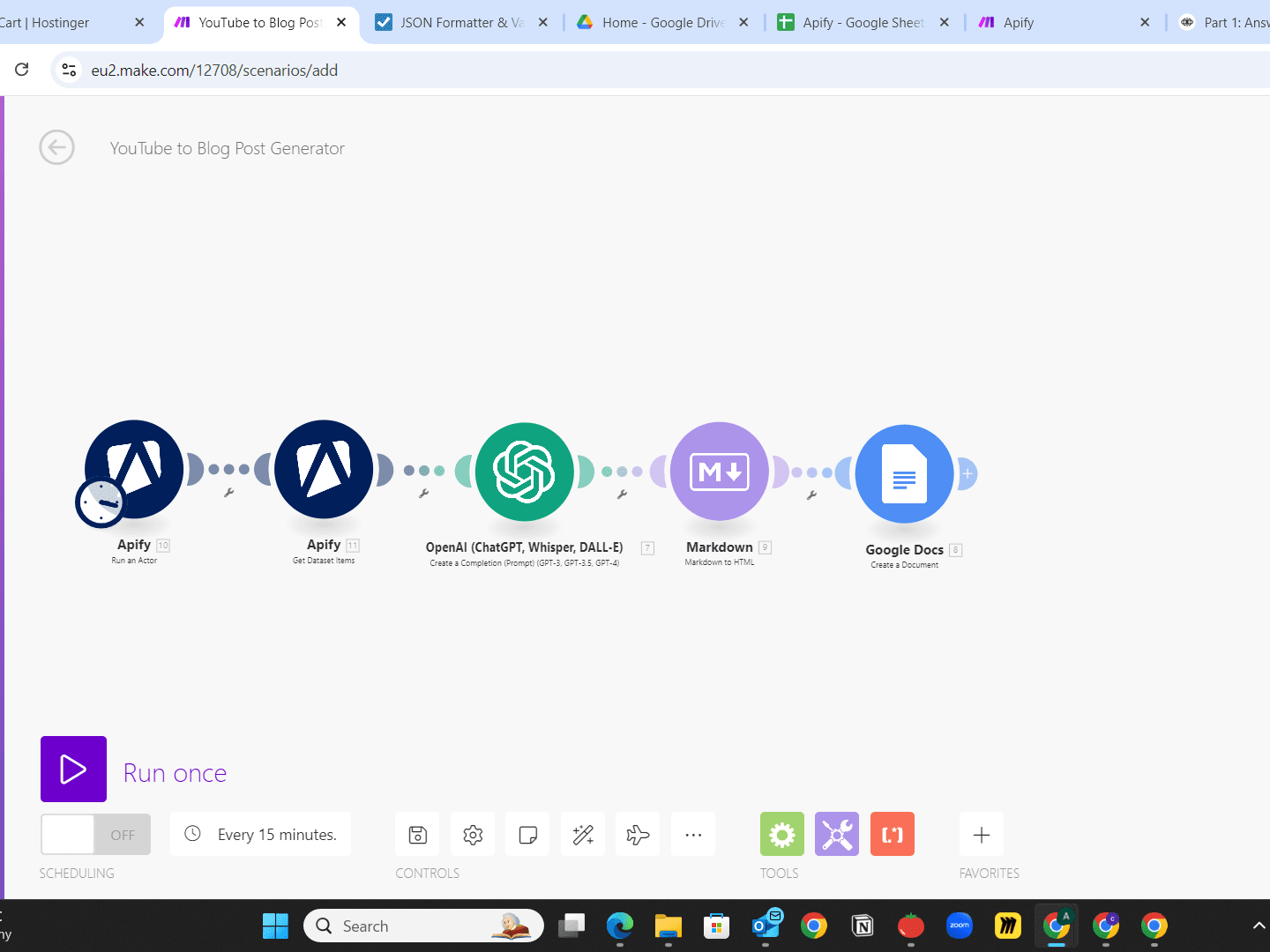Click the Auto-align magic wand icon
Viewport: 1270px width, 952px height.
(583, 834)
